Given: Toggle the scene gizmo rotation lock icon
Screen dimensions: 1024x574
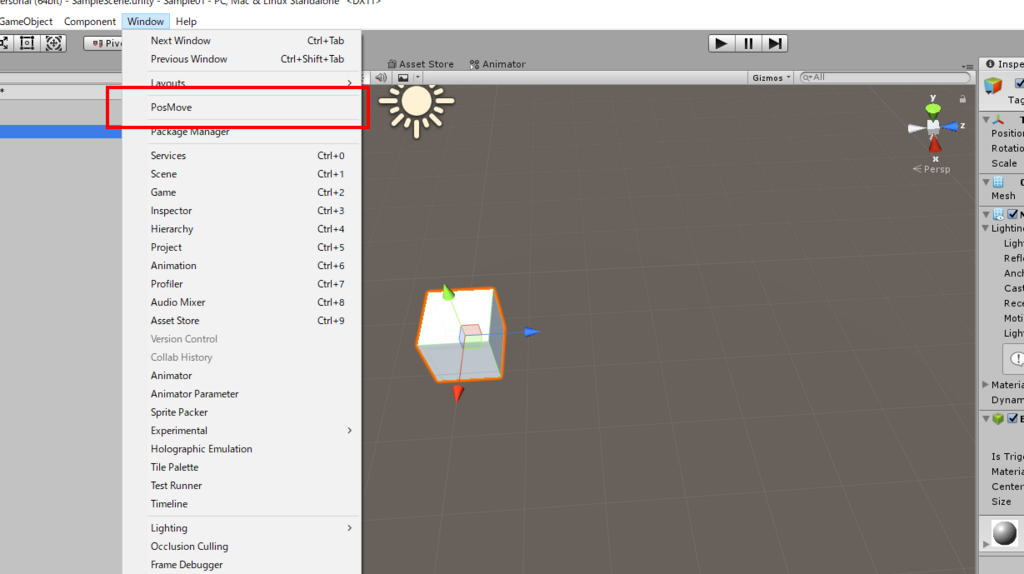Looking at the screenshot, I should coord(962,99).
